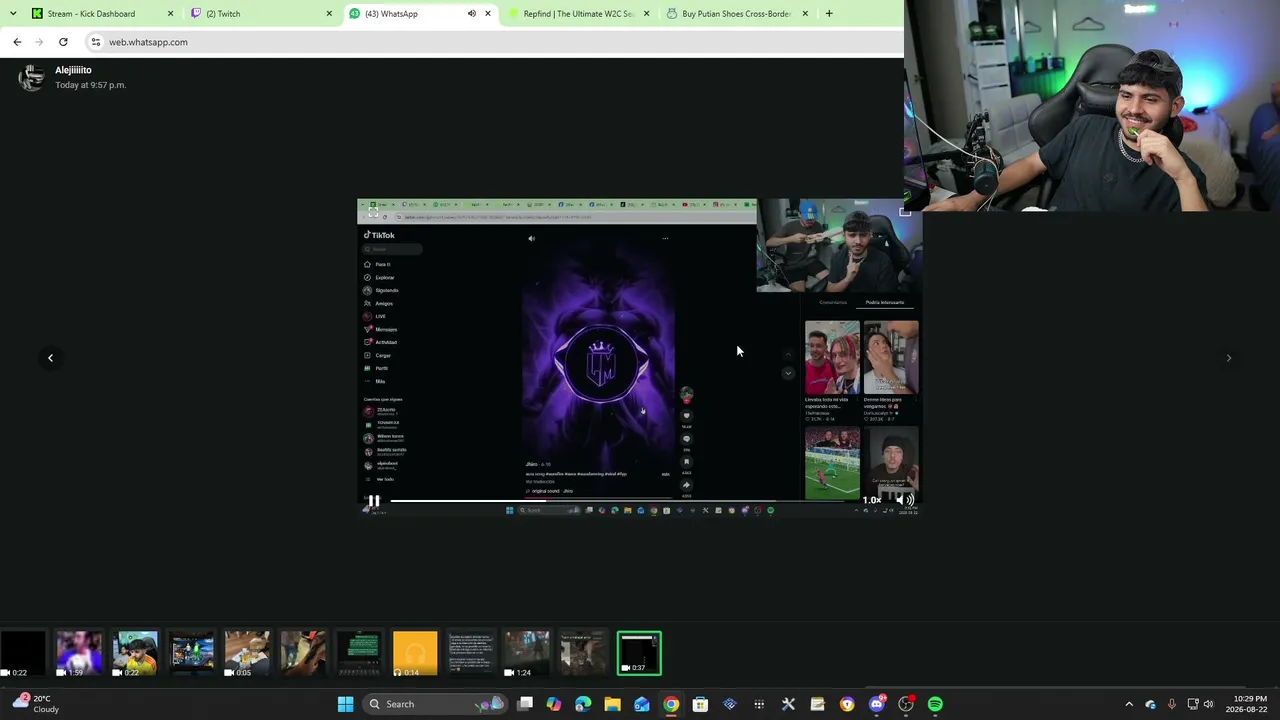This screenshot has width=1280, height=720.
Task: Open the weather widget showing 20°C Cloudy
Action: [x=36, y=704]
